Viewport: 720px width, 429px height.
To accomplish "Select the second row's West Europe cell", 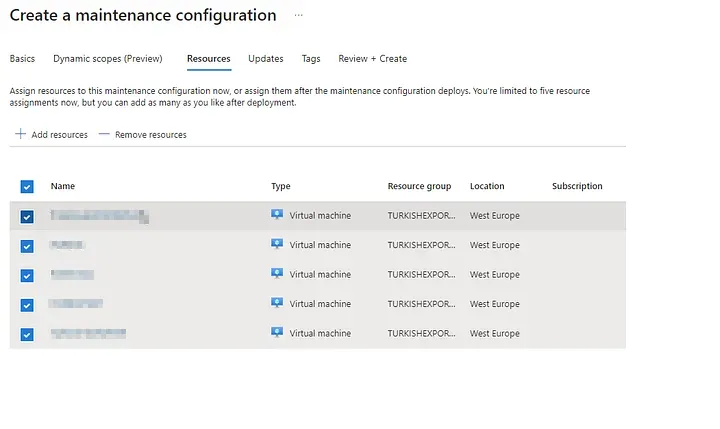I will [x=494, y=245].
